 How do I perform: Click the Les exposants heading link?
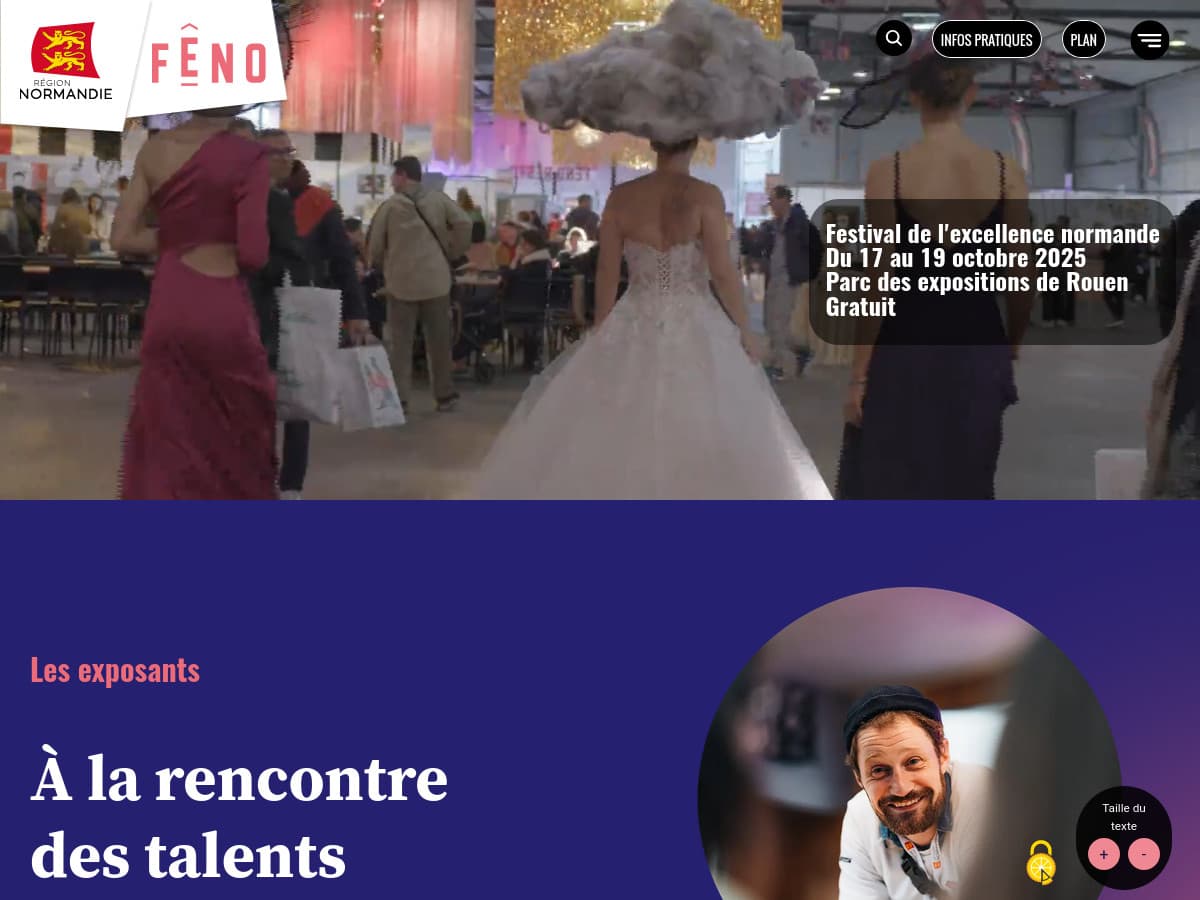(115, 670)
